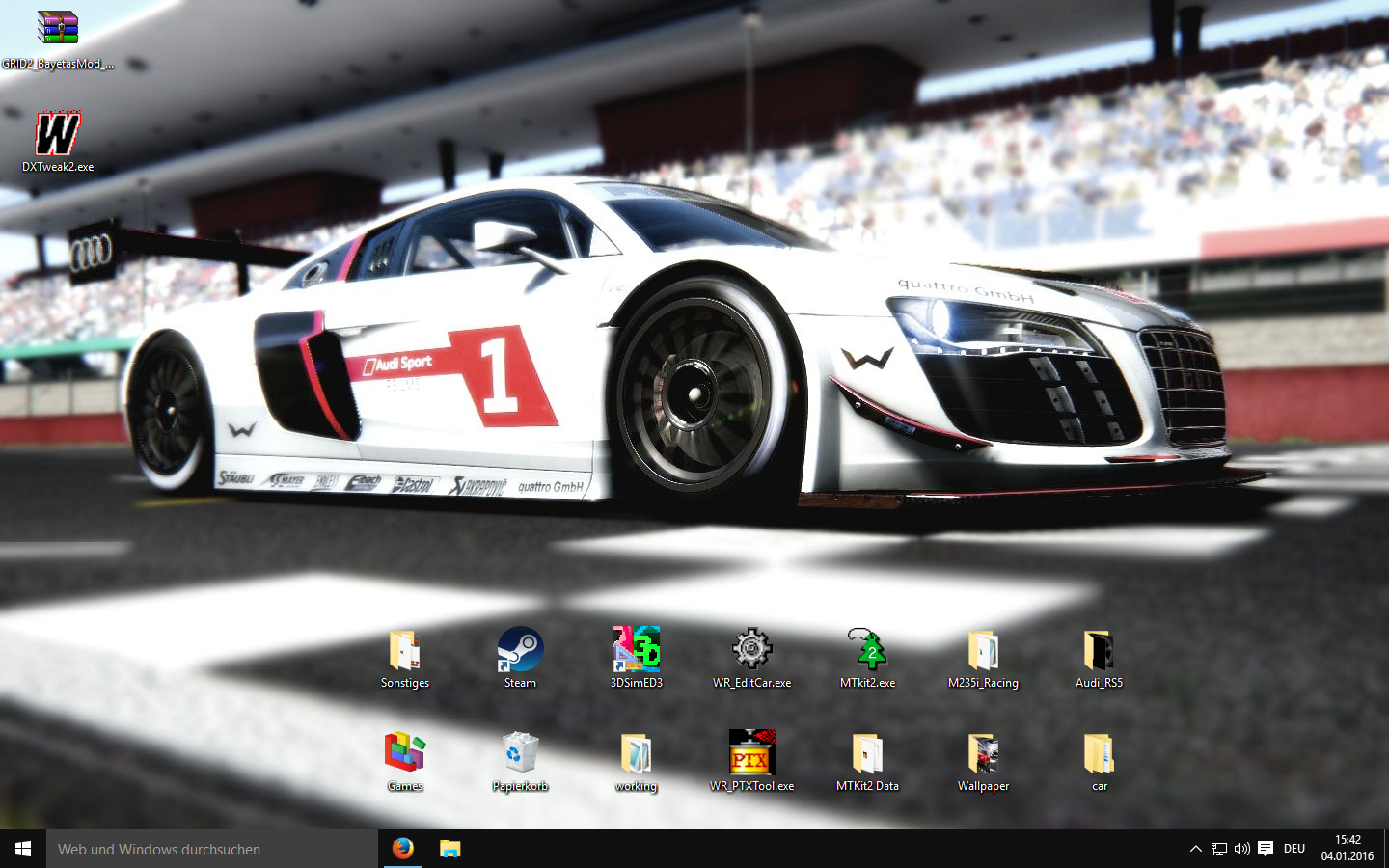Select the MTKit2 Data folder icon
Viewport: 1389px width, 868px height.
pos(868,753)
